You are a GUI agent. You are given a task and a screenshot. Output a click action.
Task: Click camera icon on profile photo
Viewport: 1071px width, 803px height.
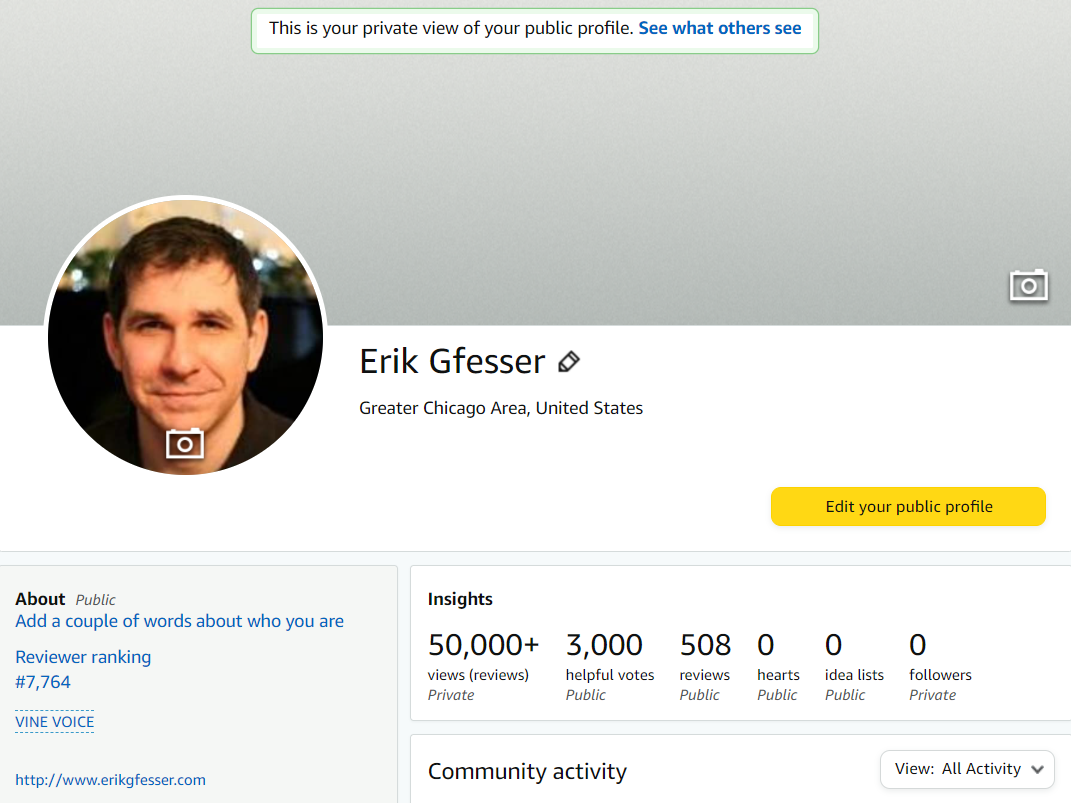pyautogui.click(x=185, y=443)
